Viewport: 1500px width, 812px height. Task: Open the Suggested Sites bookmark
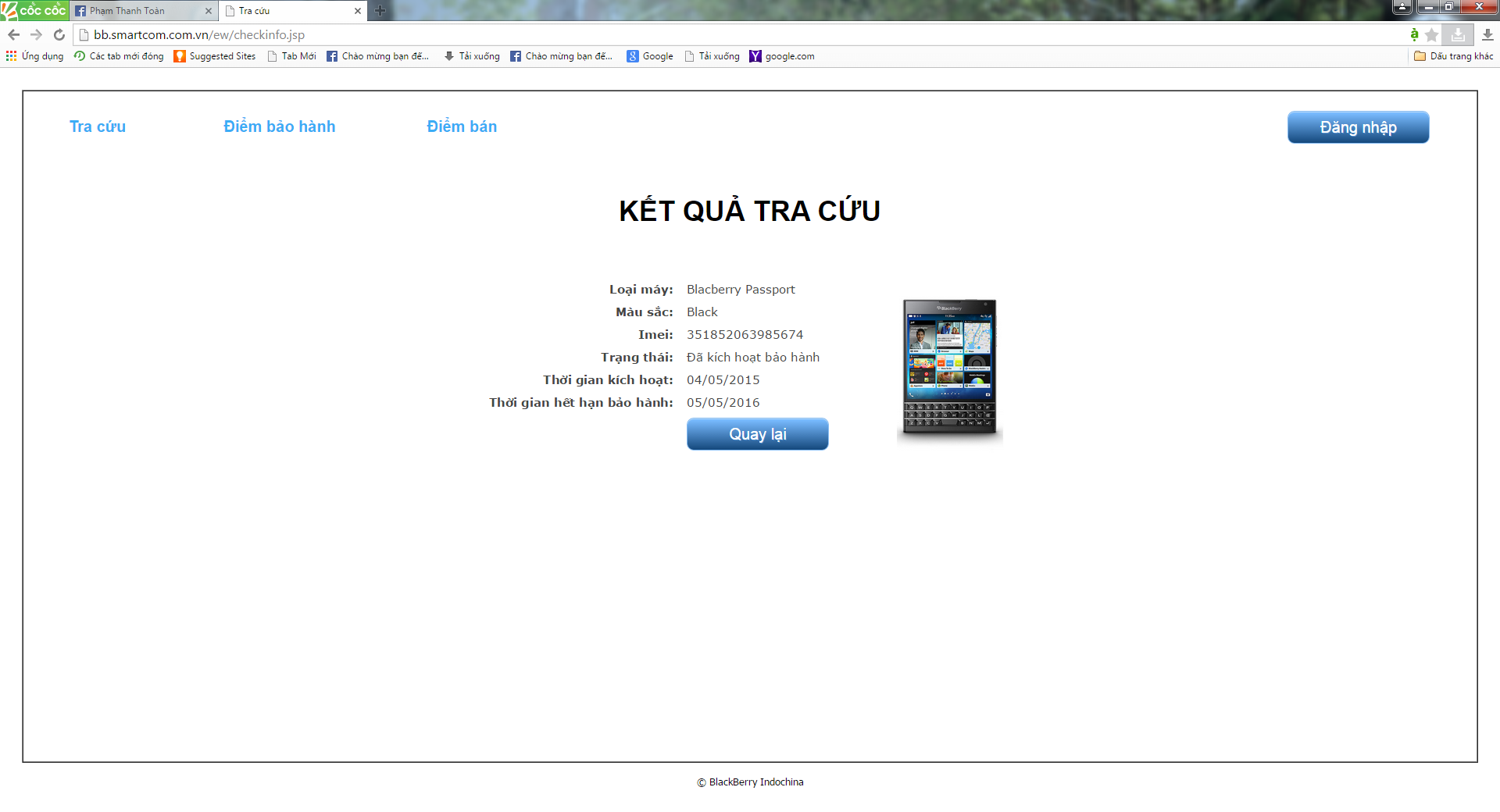point(215,56)
